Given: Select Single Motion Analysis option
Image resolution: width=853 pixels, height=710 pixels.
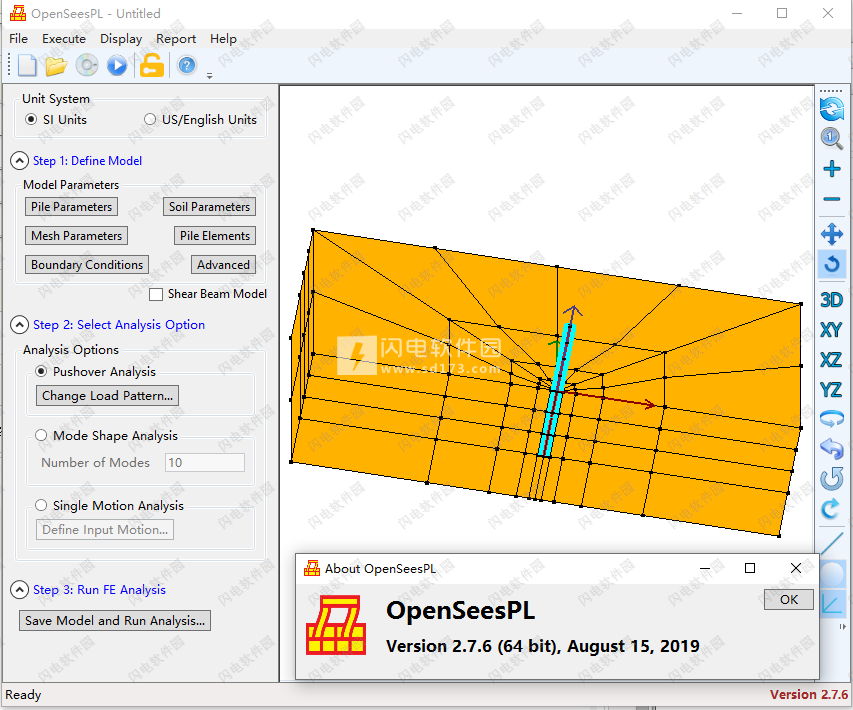Looking at the screenshot, I should click(x=41, y=505).
